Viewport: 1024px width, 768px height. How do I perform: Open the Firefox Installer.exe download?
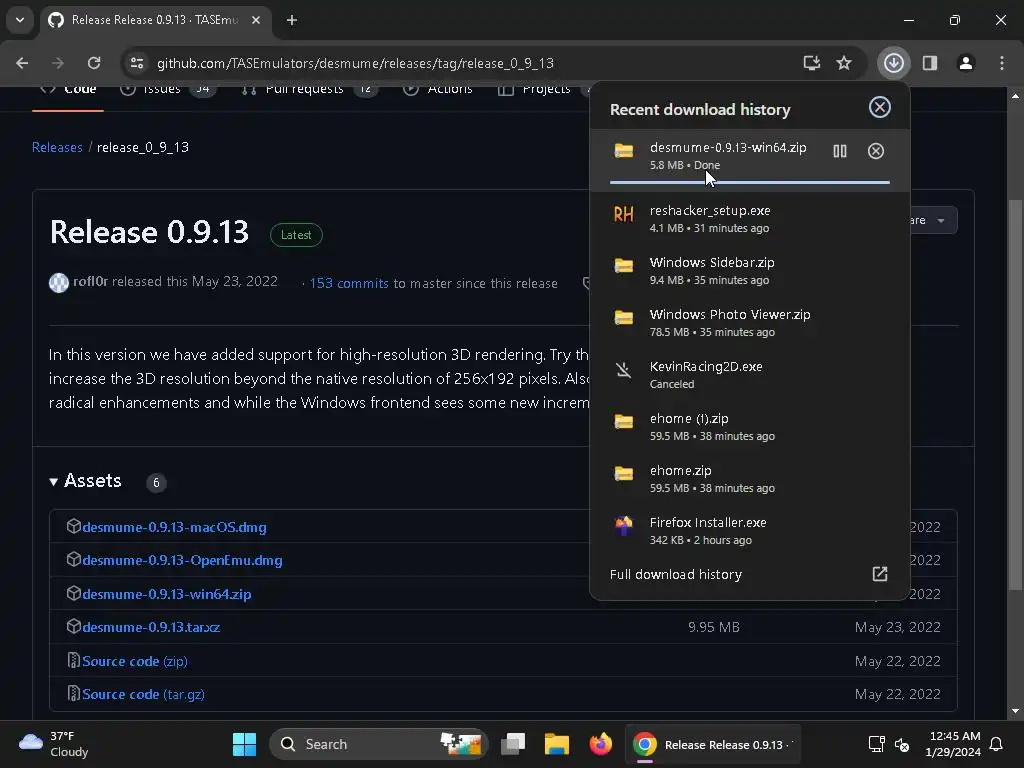click(x=749, y=531)
